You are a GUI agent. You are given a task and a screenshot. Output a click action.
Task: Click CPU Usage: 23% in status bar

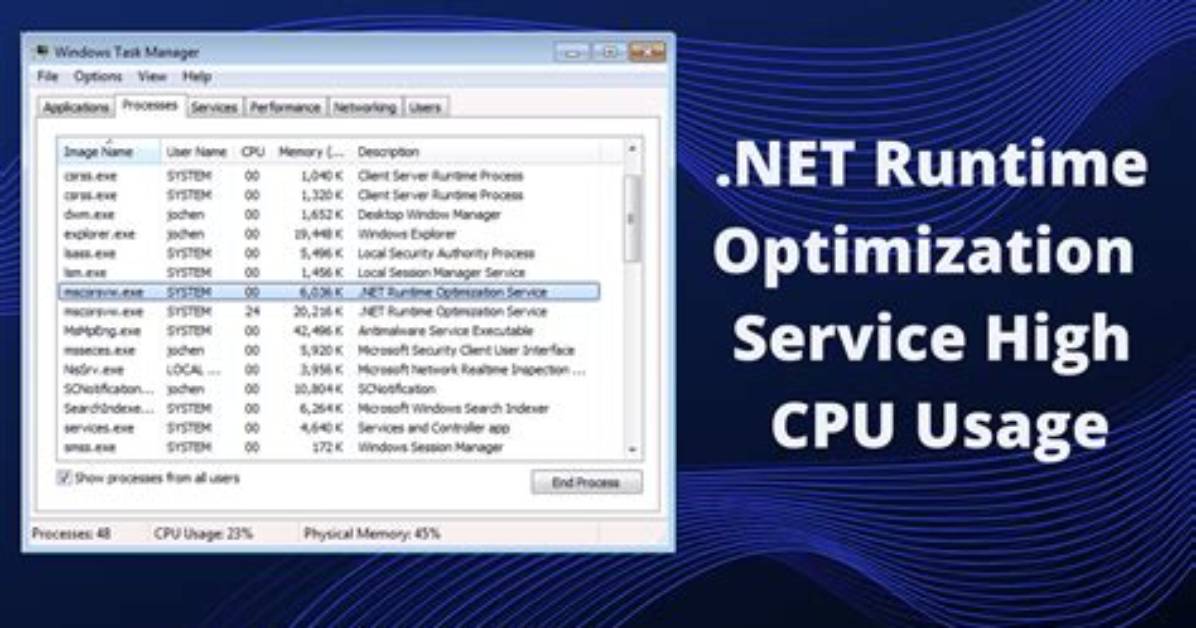click(203, 533)
